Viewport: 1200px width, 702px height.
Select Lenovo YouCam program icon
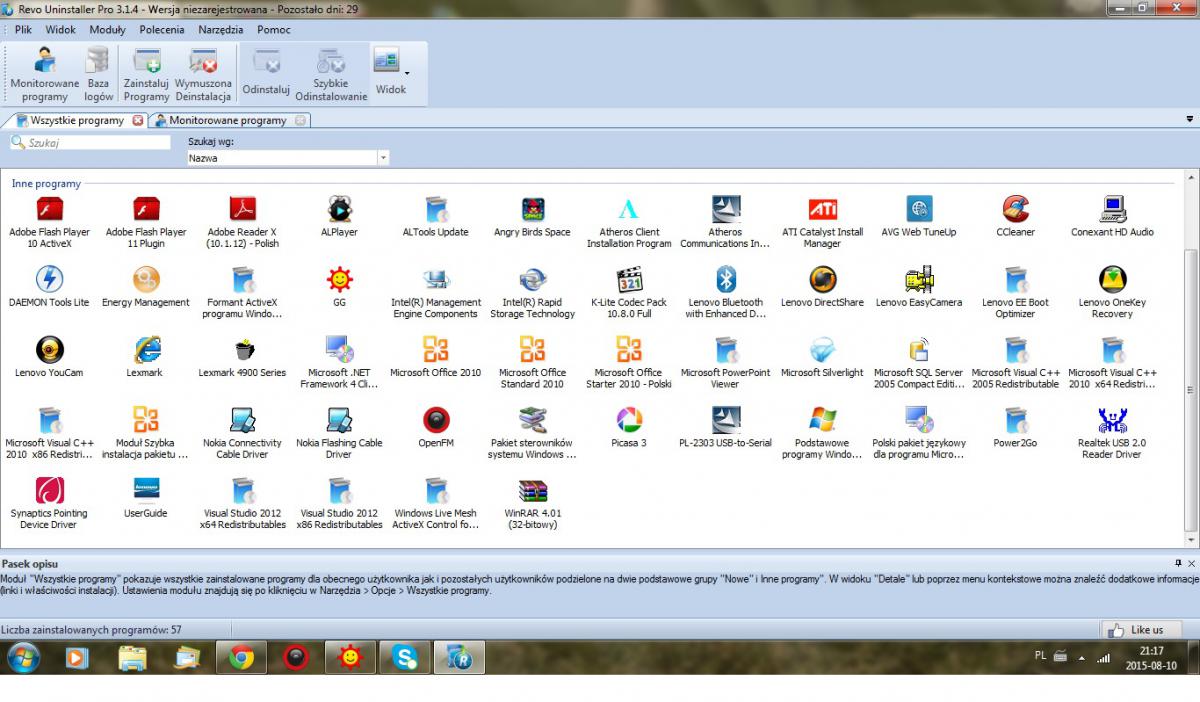[x=49, y=357]
